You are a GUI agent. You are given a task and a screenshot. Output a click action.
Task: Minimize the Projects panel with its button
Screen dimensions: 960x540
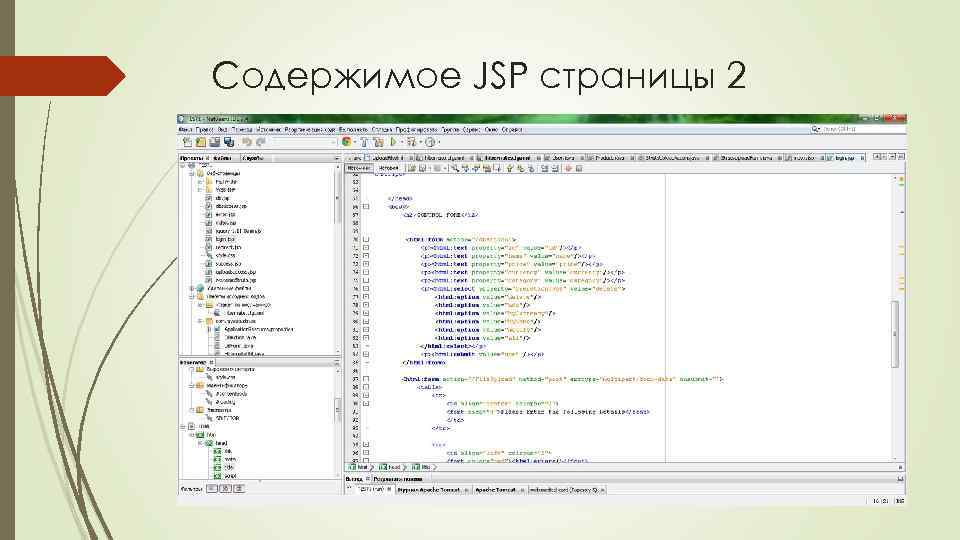[337, 158]
